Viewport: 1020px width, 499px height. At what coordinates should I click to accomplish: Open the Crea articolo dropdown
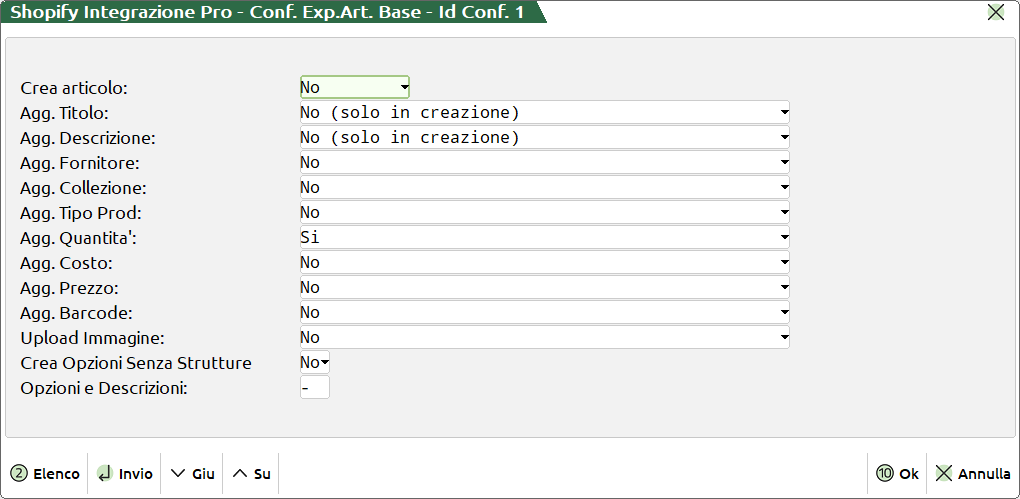pos(355,88)
